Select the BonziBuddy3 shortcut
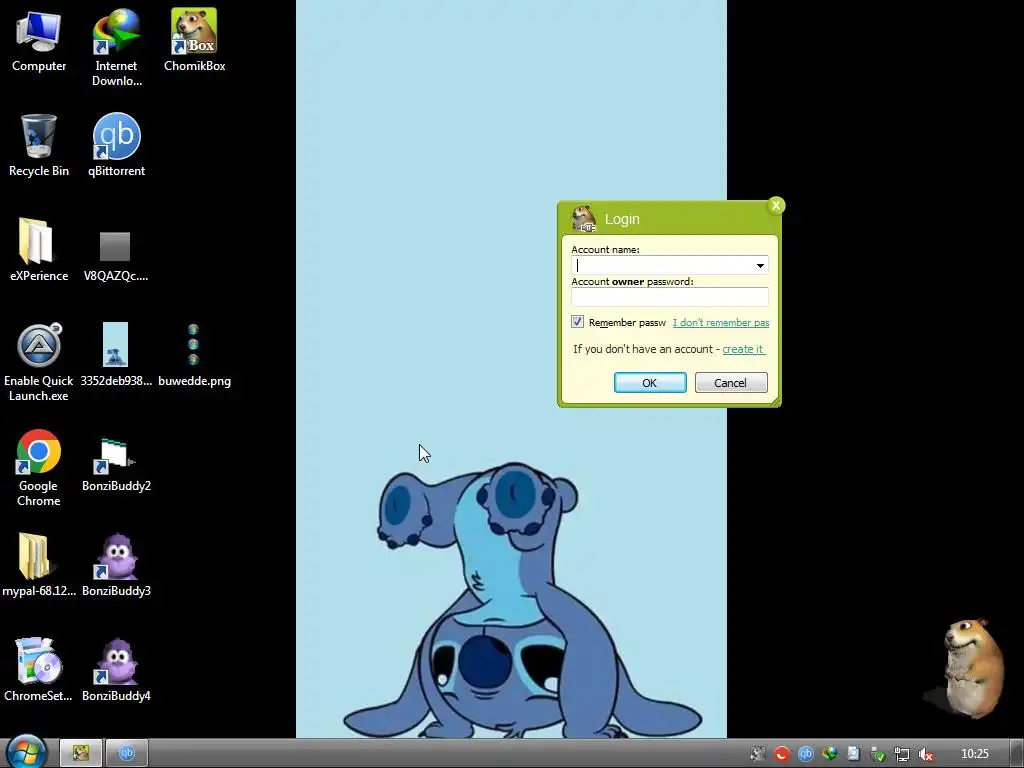Screen dimensions: 1024x768 pyautogui.click(x=116, y=565)
